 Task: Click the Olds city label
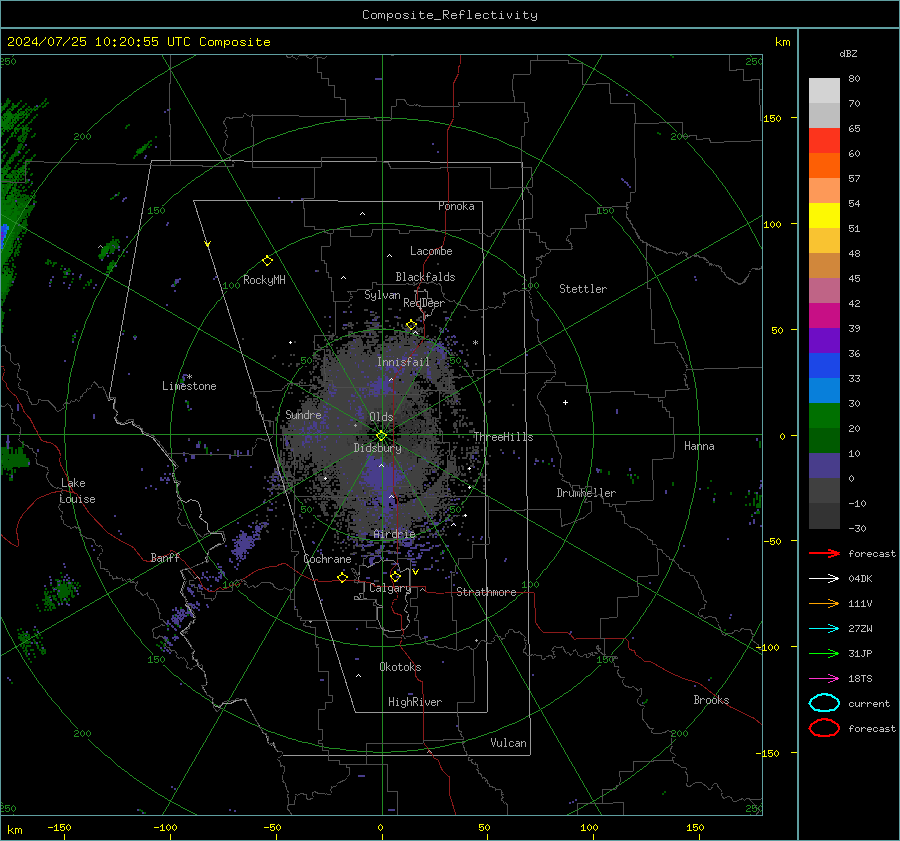pyautogui.click(x=381, y=417)
